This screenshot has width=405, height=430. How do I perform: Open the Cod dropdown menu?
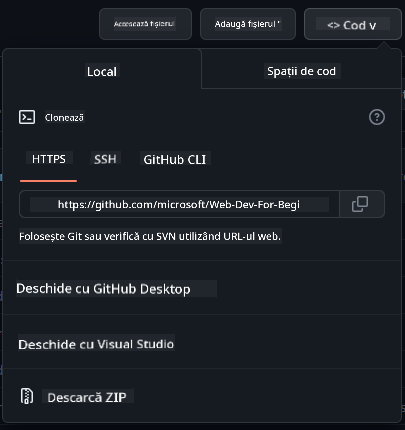point(353,24)
